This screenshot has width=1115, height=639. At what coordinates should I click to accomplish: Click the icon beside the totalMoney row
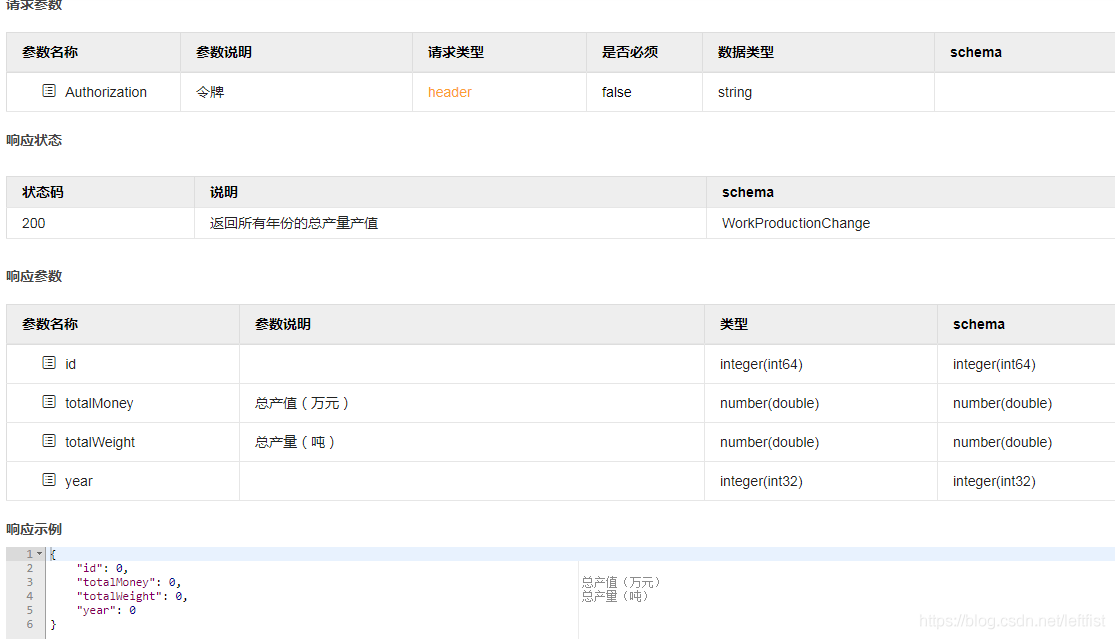point(49,402)
